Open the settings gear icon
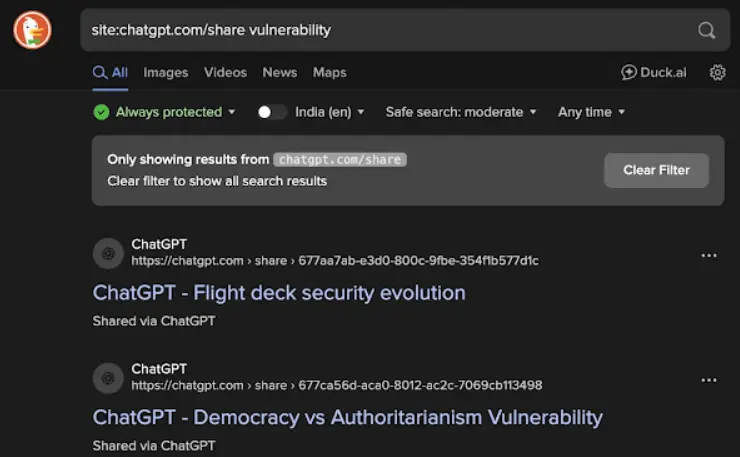 click(x=717, y=72)
